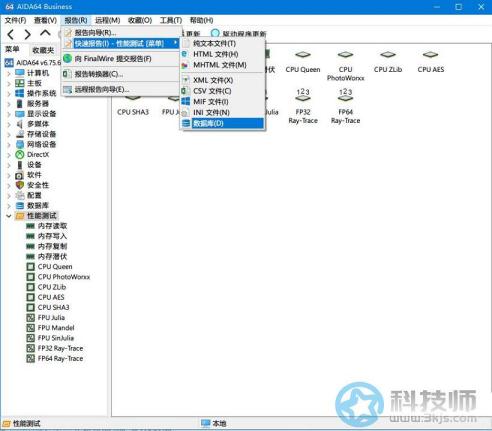The width and height of the screenshot is (492, 431).
Task: Click the 安全性 shield icon in tree
Action: pos(20,185)
